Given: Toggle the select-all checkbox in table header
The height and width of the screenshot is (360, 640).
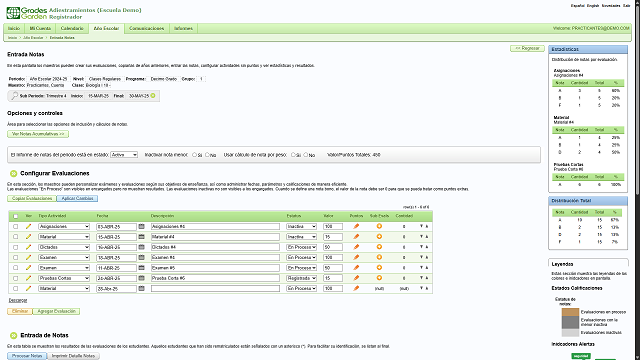Looking at the screenshot, I should [x=16, y=216].
